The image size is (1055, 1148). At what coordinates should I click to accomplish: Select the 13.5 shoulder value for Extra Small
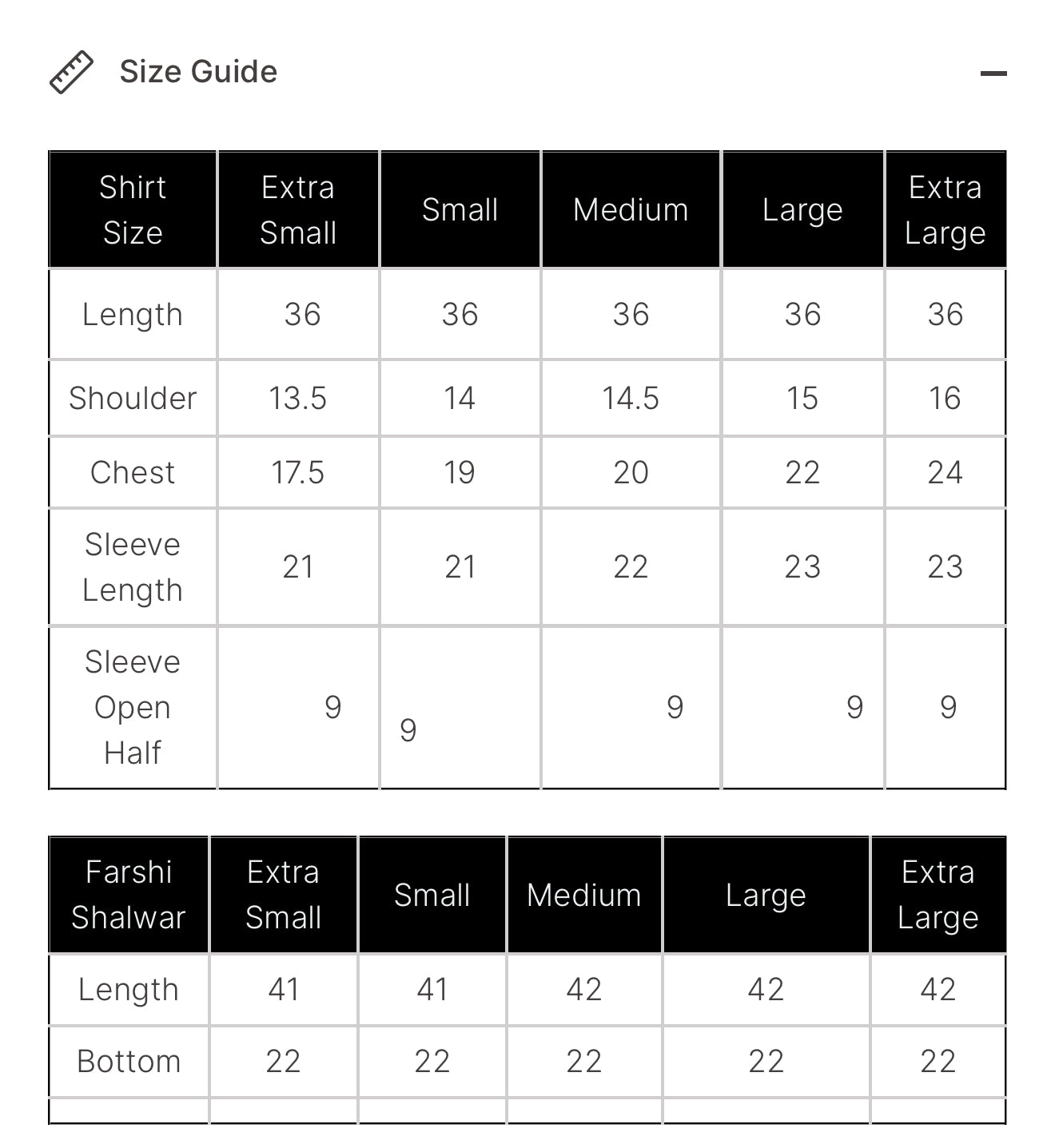pos(298,398)
